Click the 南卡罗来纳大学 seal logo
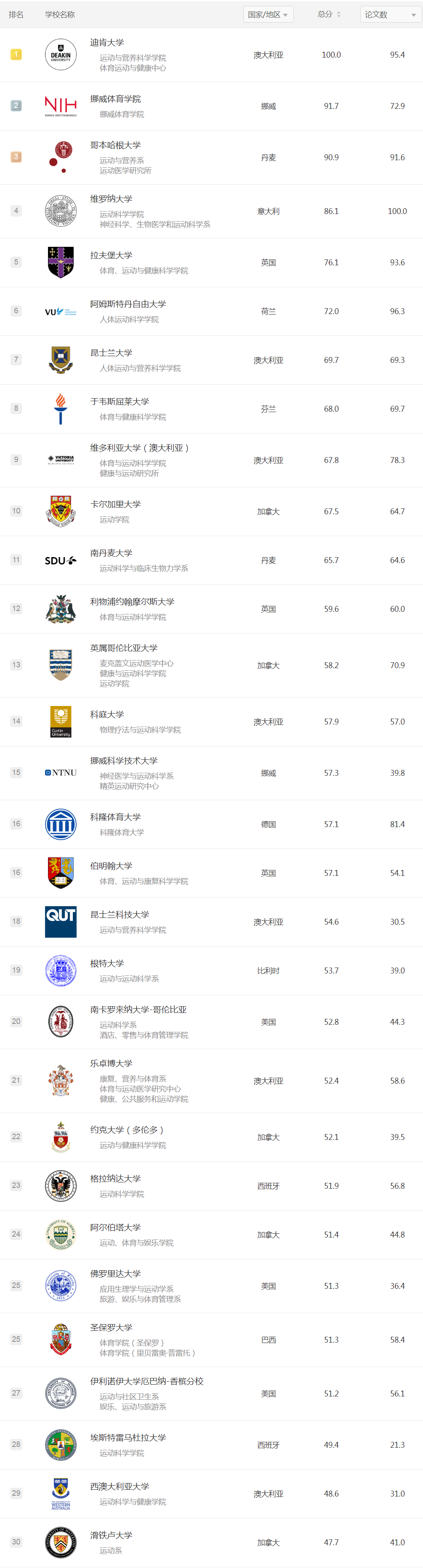The image size is (423, 1568). click(x=61, y=1021)
